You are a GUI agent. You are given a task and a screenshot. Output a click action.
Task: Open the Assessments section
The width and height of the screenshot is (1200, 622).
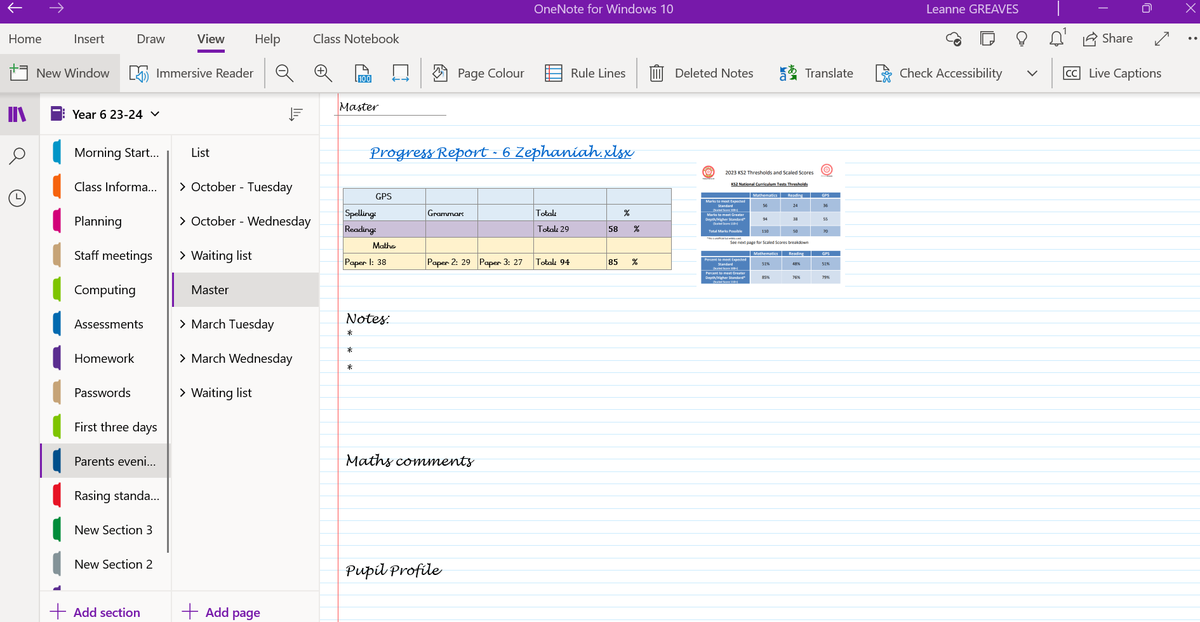pyautogui.click(x=105, y=324)
